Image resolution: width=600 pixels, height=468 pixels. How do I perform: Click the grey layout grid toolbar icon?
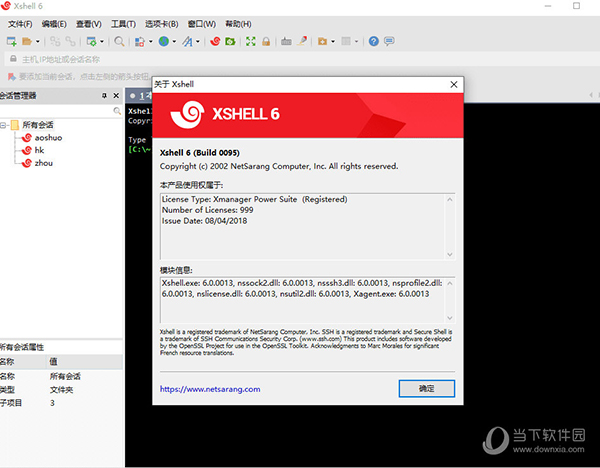tap(346, 41)
